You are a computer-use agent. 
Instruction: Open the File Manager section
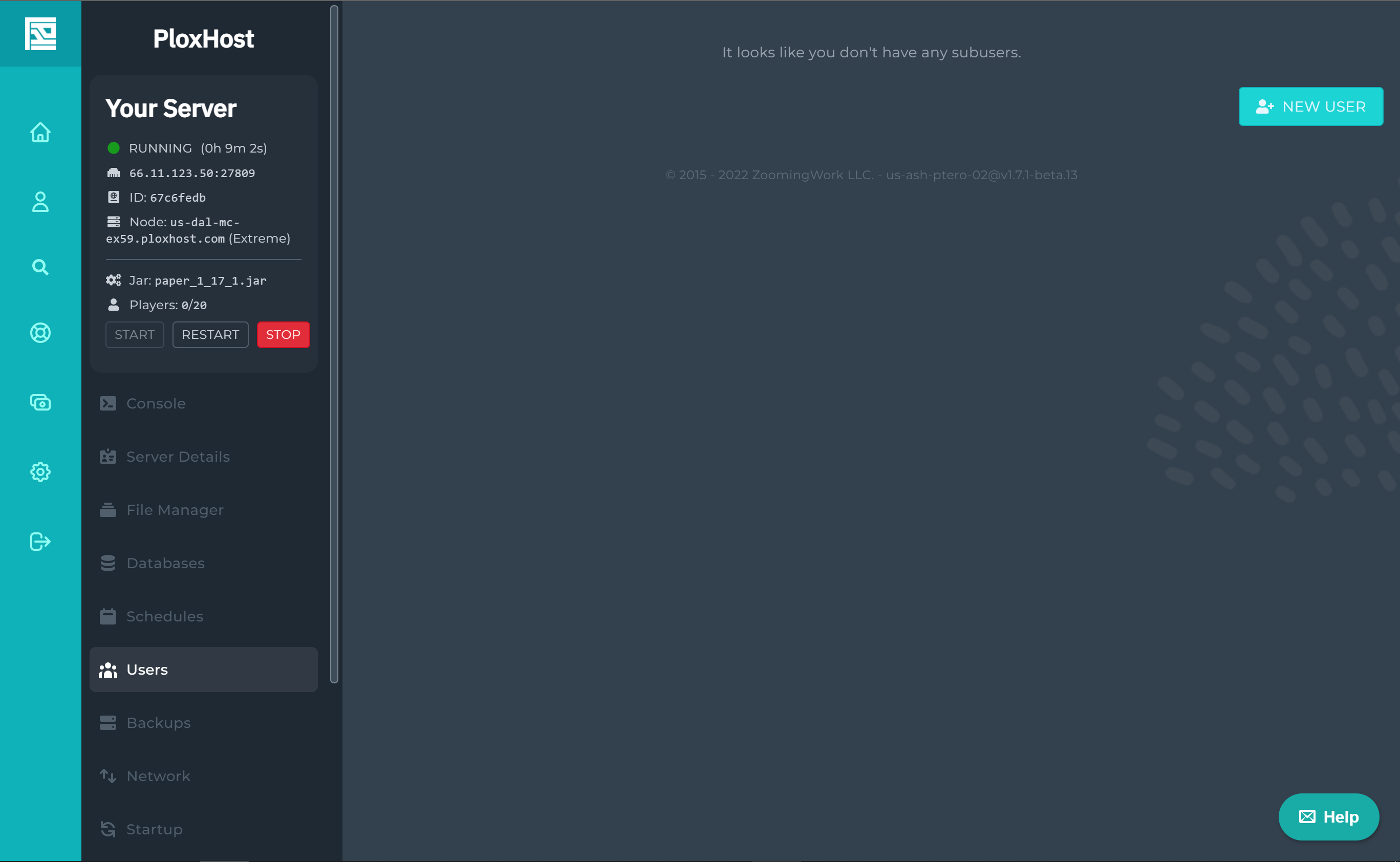pos(175,510)
